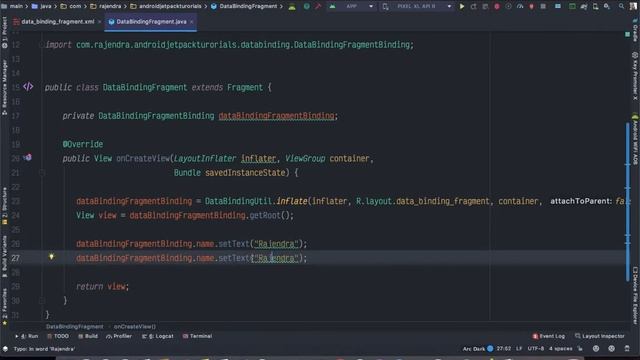640x360 pixels.
Task: Click the blue vertical scrollbar of the editor
Action: tap(628, 202)
